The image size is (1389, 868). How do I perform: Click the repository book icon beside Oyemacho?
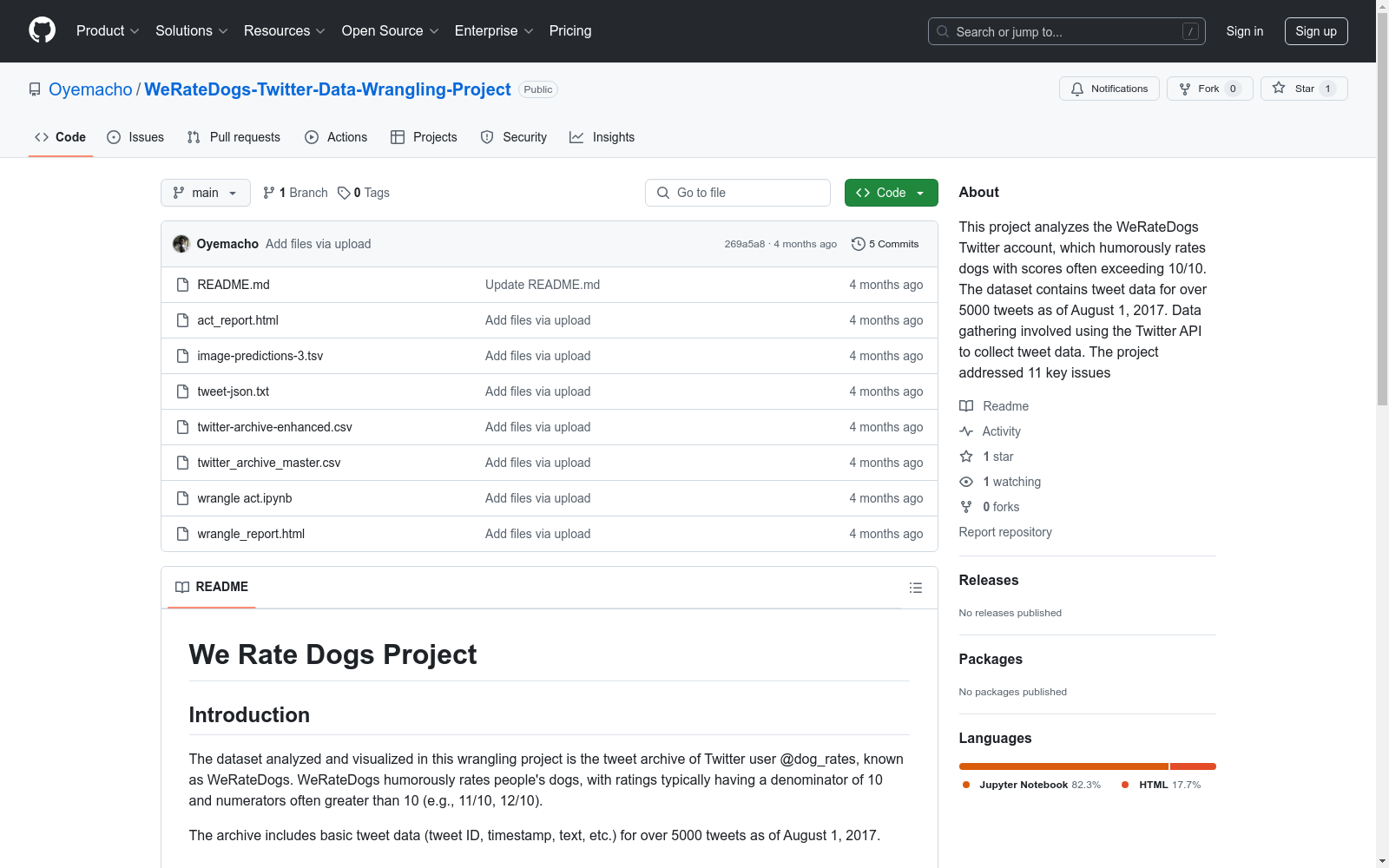35,89
